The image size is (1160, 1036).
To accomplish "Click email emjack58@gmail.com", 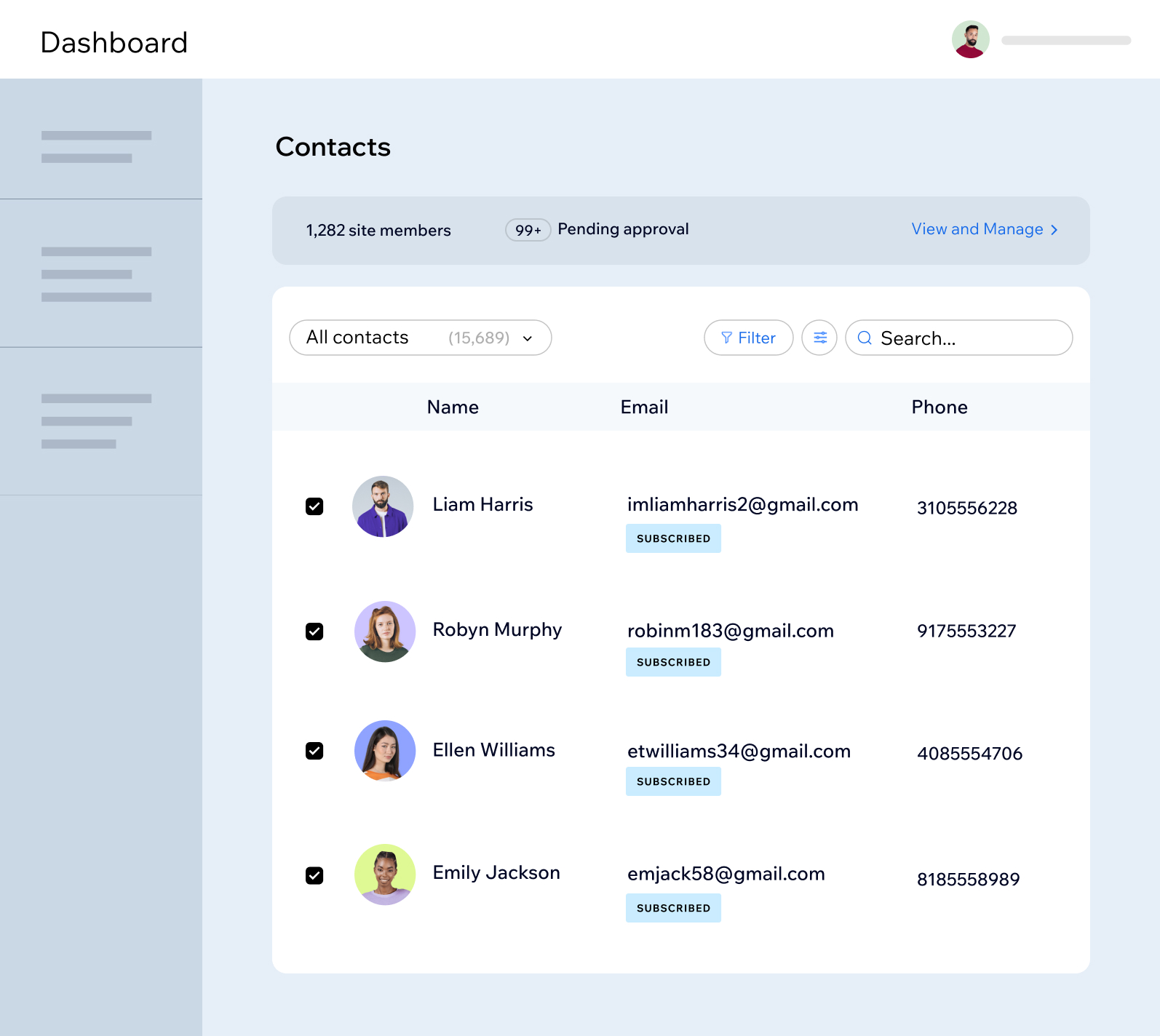I will [x=726, y=874].
